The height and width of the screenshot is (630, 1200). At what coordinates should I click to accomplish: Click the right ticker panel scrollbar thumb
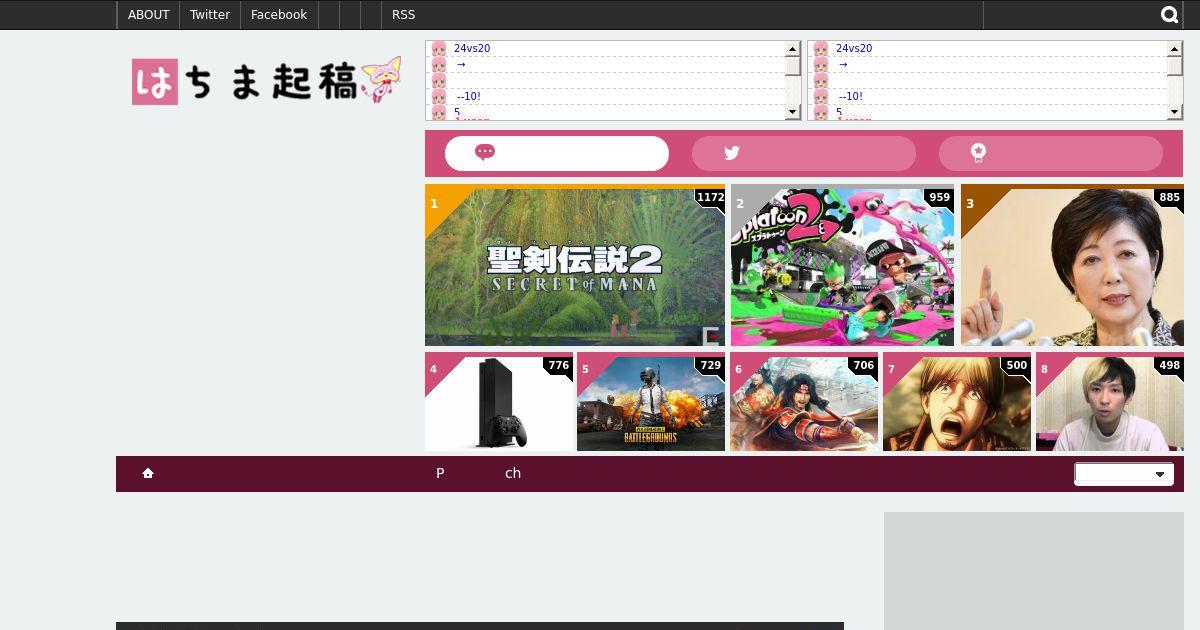tap(1174, 66)
